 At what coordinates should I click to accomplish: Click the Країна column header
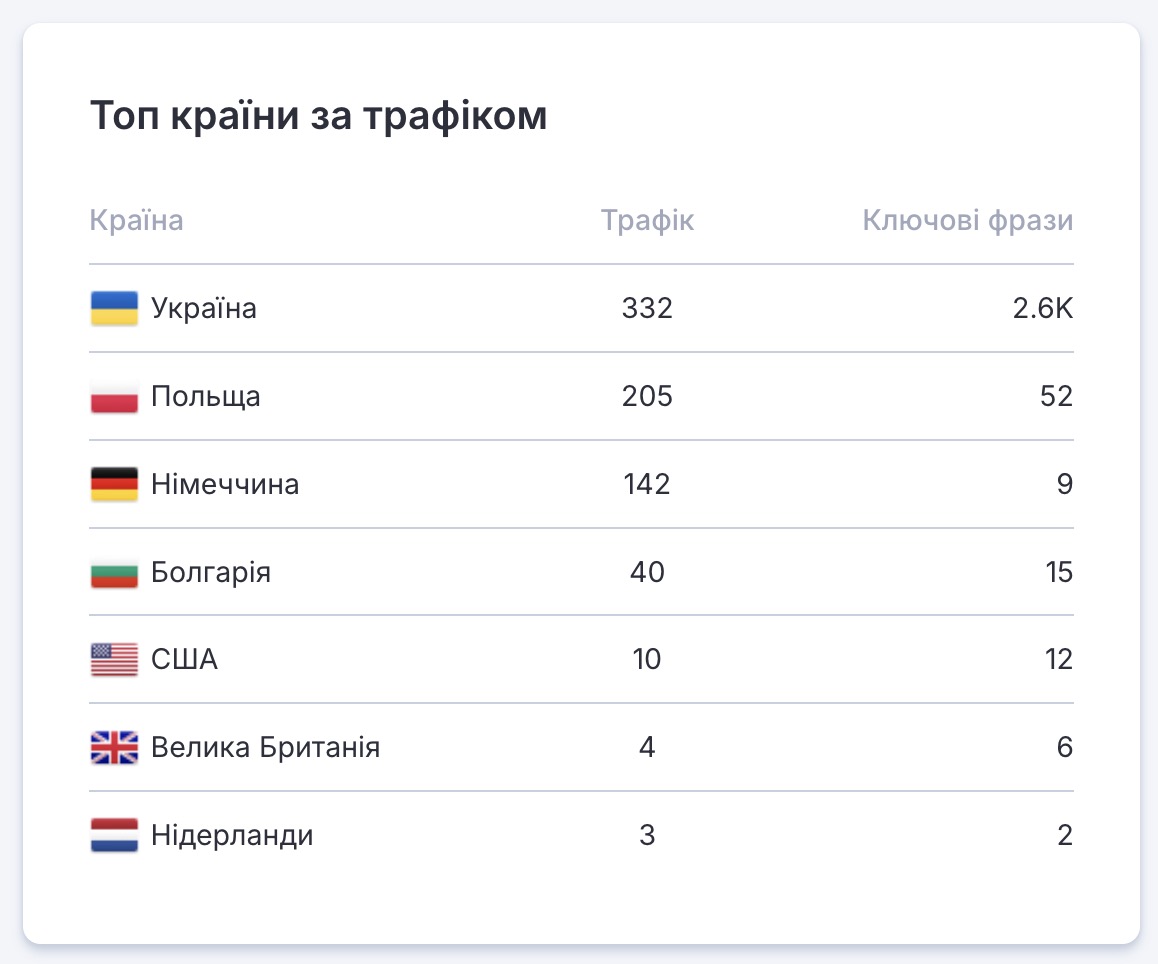click(137, 220)
